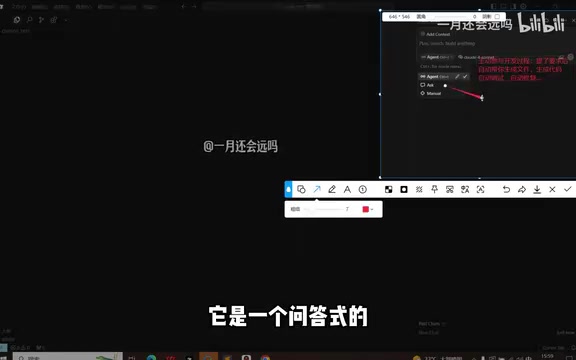The height and width of the screenshot is (360, 576).
Task: Confirm the screenshot with checkmark
Action: 568,189
